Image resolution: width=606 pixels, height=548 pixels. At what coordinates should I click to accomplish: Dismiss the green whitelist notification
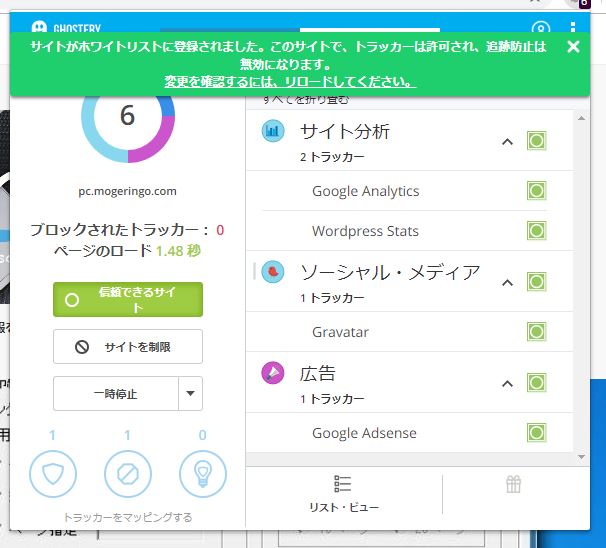pyautogui.click(x=573, y=47)
